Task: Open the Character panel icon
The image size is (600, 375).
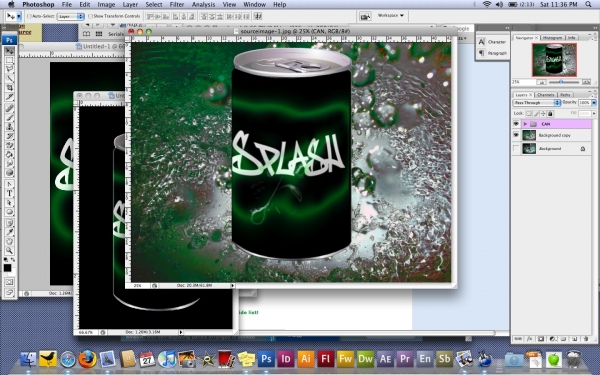Action: click(481, 42)
